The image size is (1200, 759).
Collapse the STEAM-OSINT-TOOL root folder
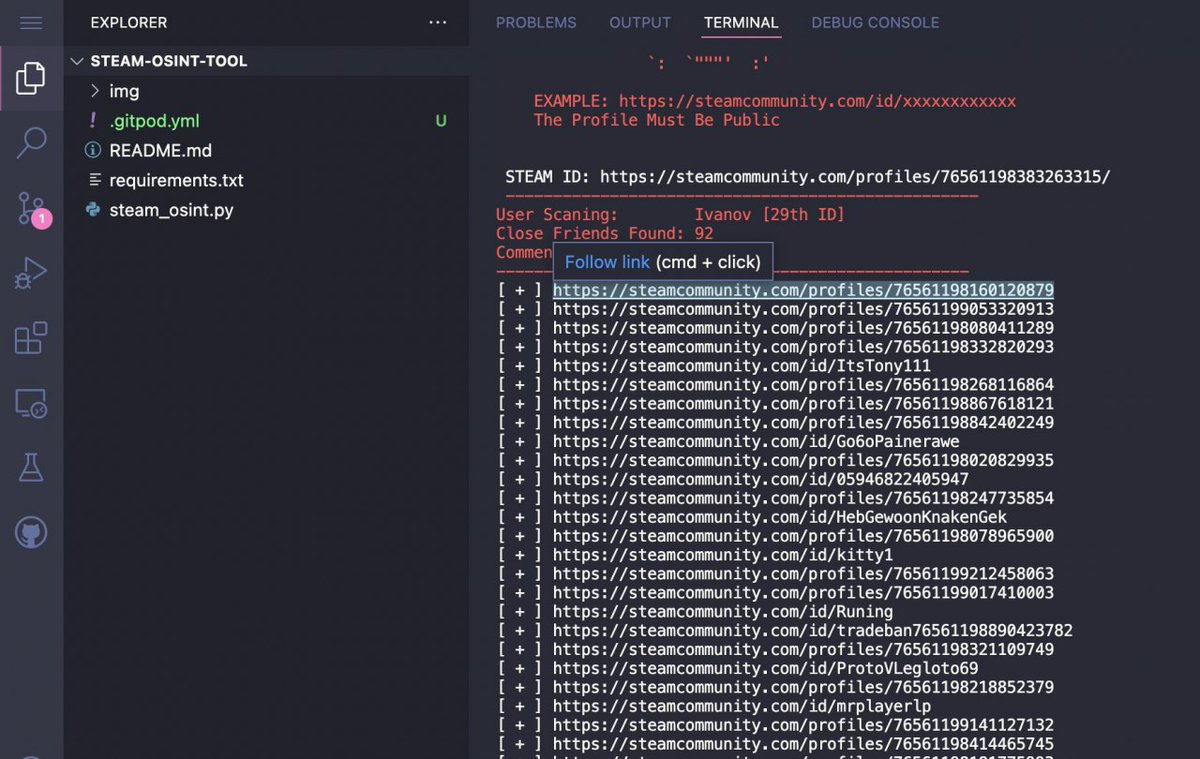coord(77,61)
